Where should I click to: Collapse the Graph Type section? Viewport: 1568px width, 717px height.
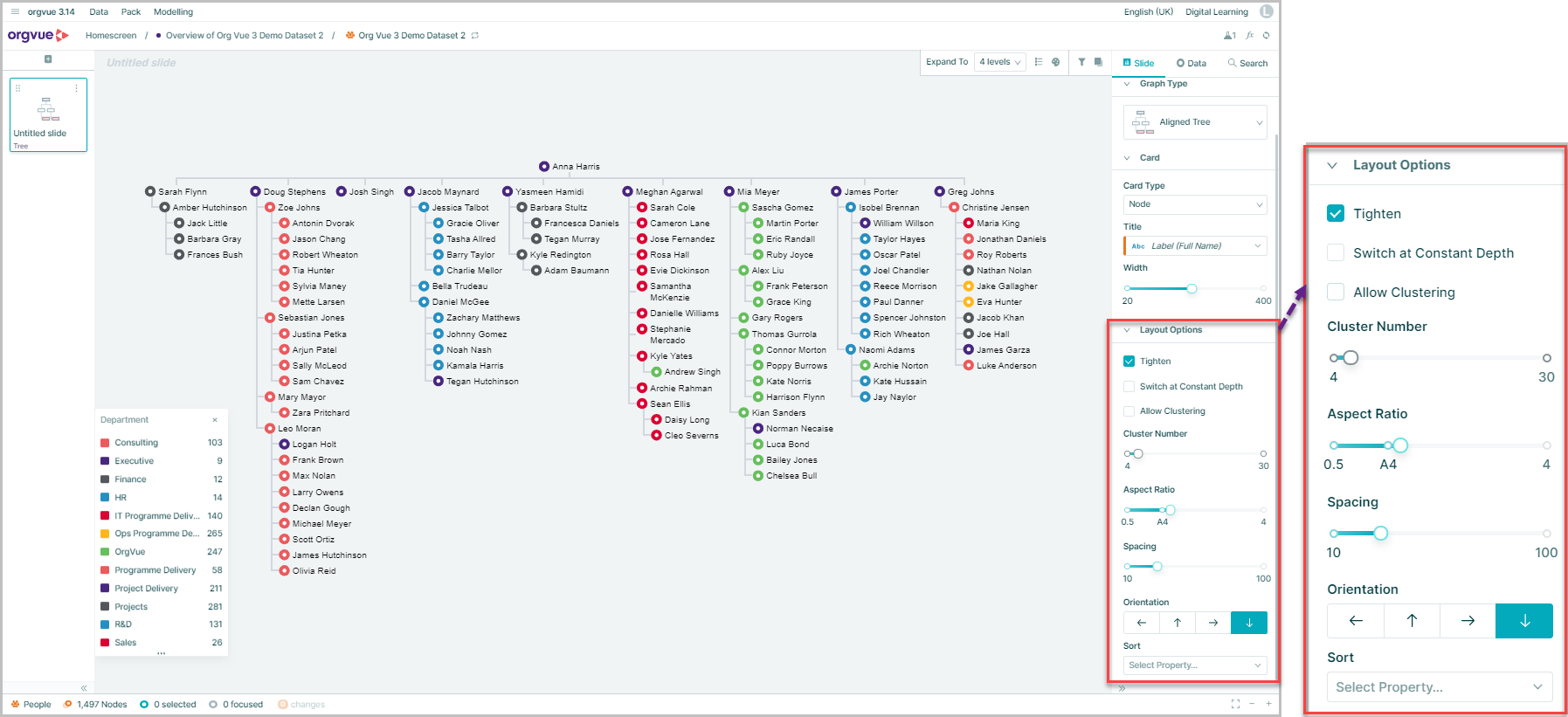point(1128,84)
